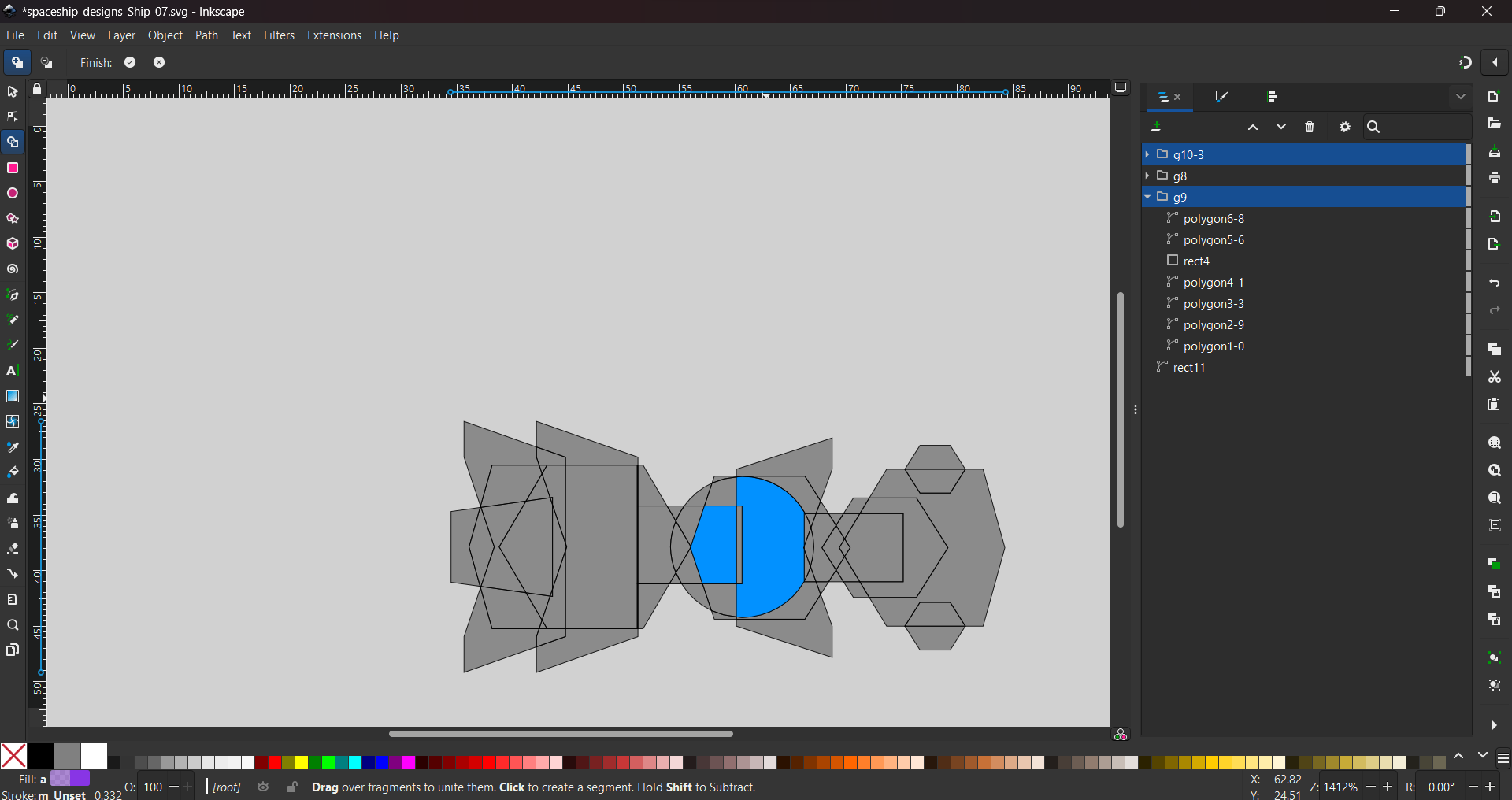The width and height of the screenshot is (1512, 800).
Task: Select the Rectangle tool
Action: tap(13, 169)
